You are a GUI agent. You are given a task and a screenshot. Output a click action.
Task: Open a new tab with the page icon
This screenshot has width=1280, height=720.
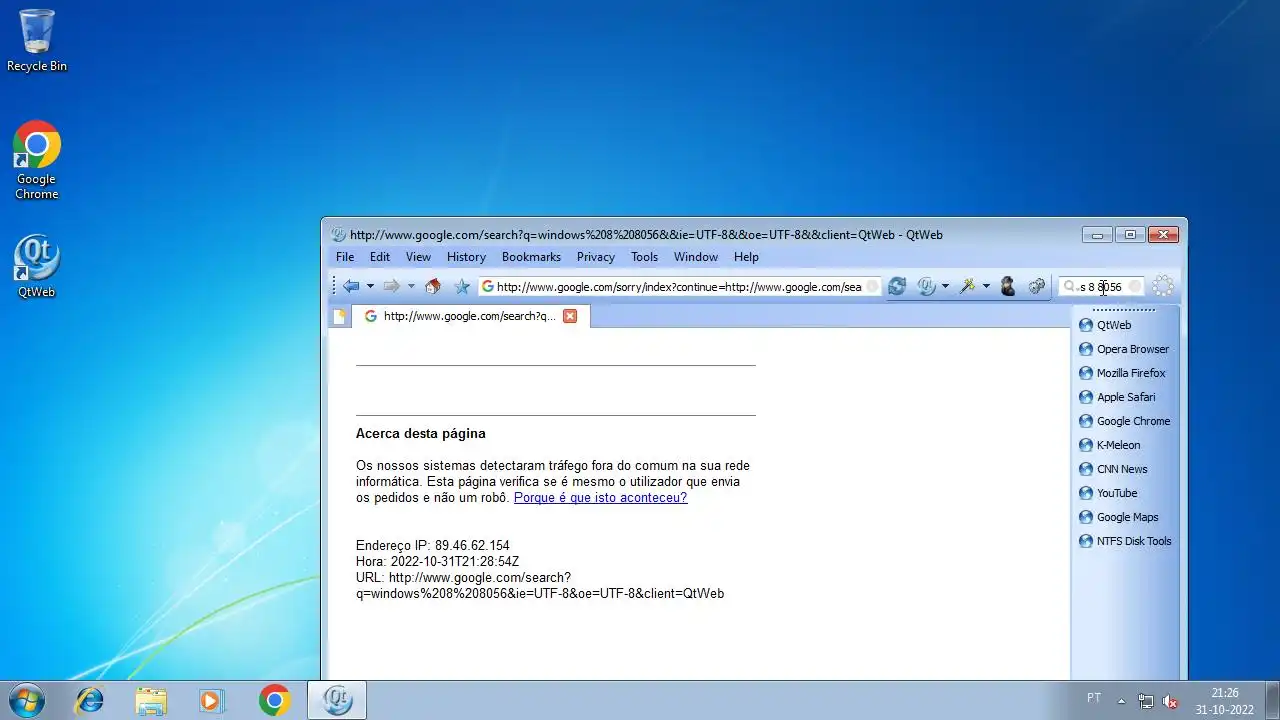339,316
